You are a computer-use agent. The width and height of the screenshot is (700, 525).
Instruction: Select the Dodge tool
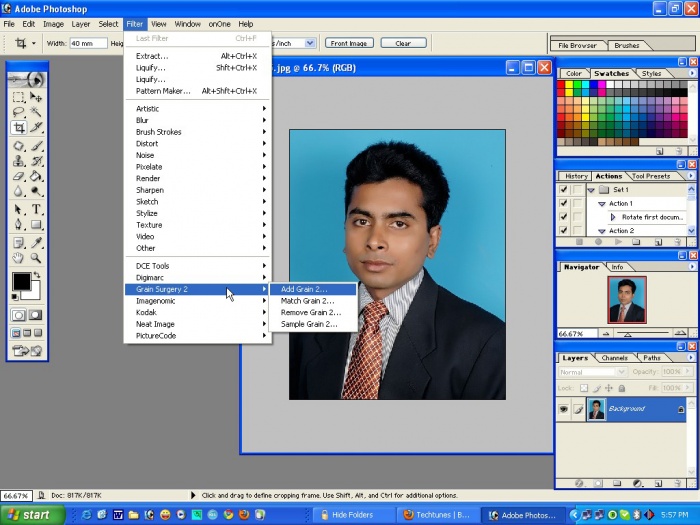[x=36, y=192]
